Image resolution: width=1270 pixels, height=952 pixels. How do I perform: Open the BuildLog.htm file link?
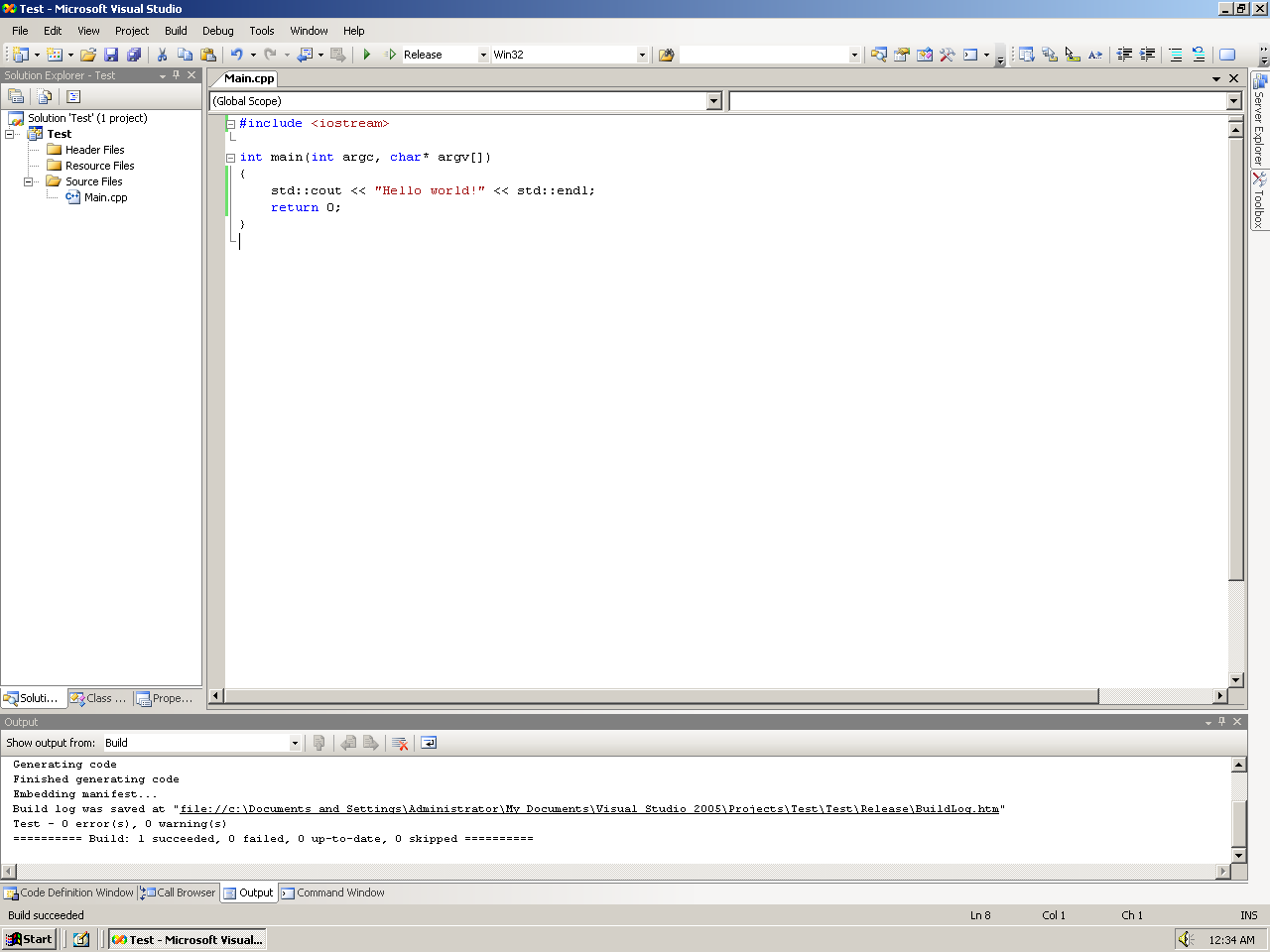point(589,809)
